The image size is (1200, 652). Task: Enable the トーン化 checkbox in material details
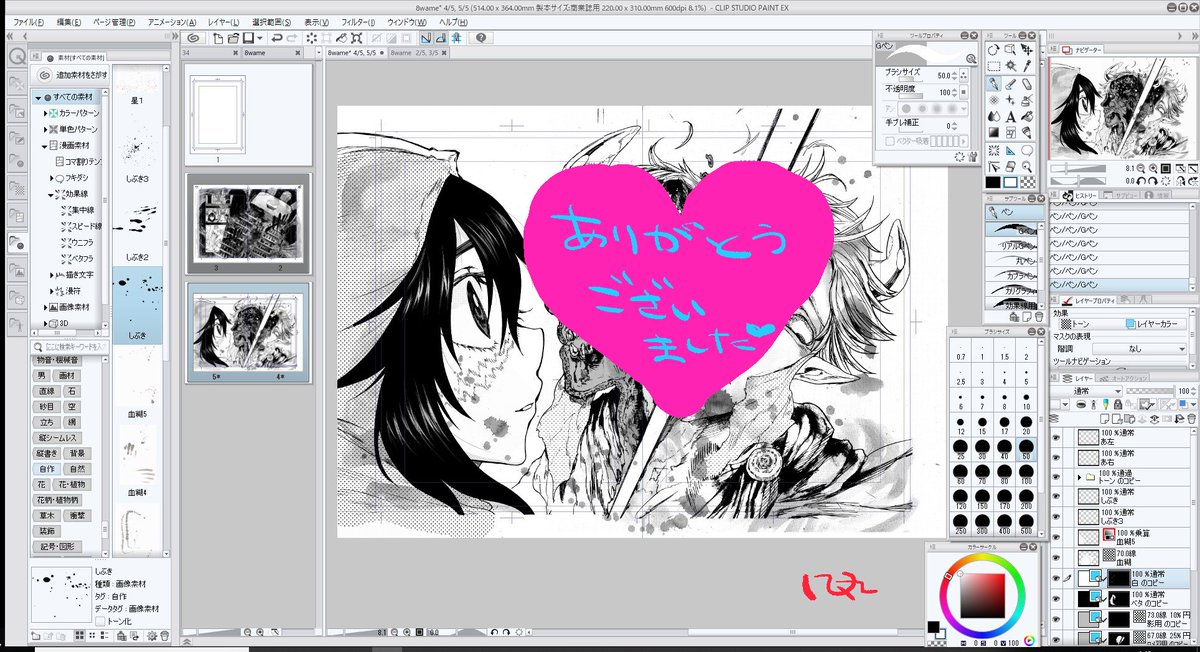[x=101, y=621]
